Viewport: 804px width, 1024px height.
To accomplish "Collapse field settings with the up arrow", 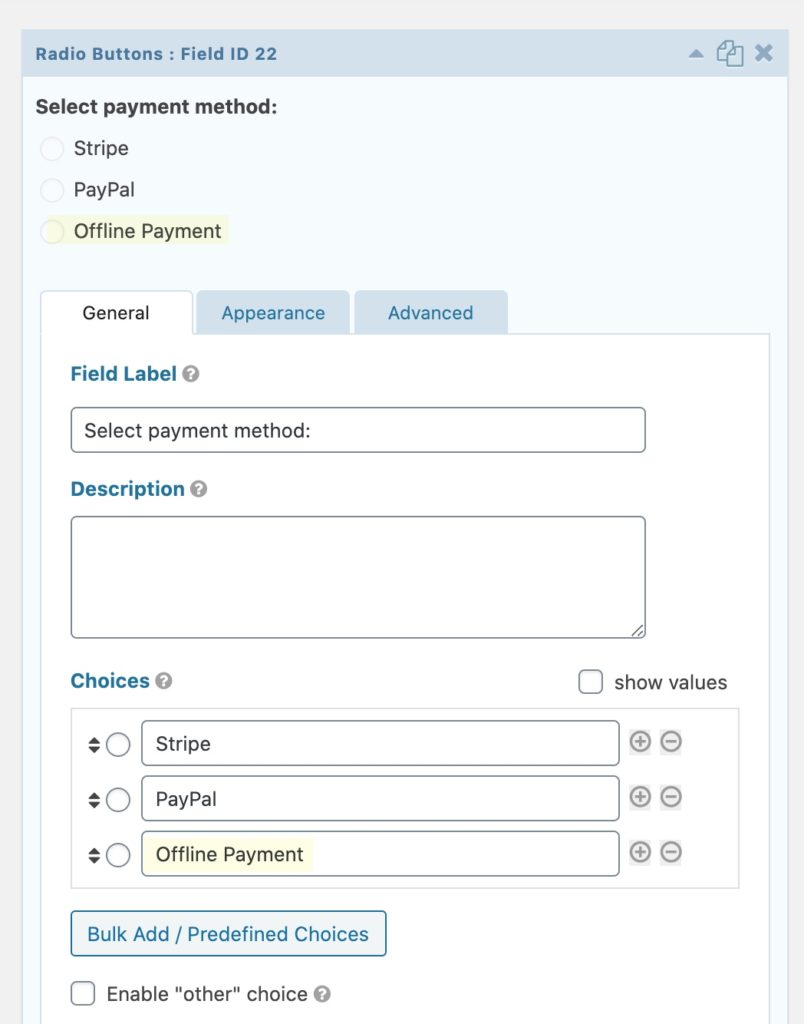I will pos(696,54).
